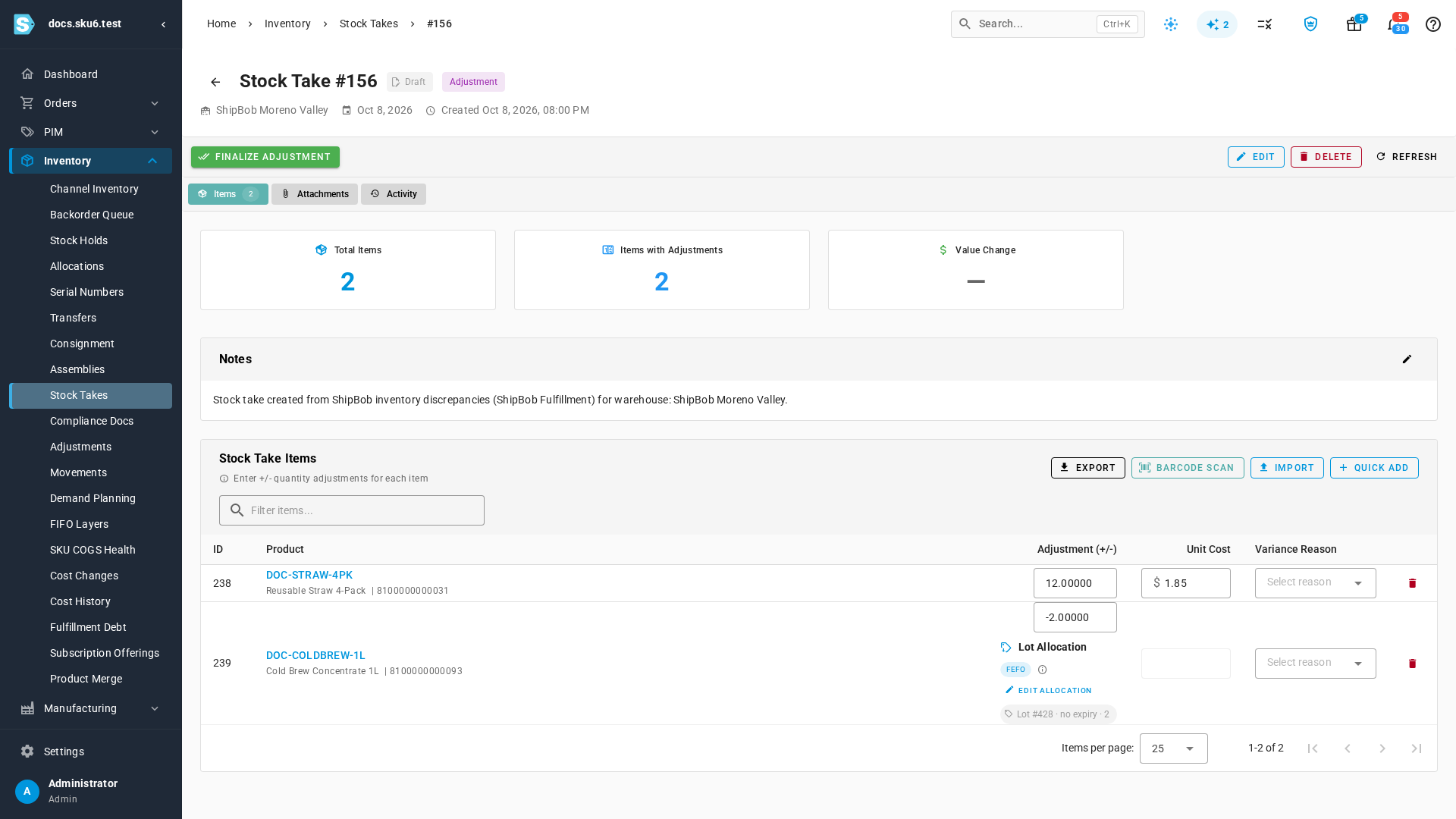Click the Administrator avatar icon
The height and width of the screenshot is (819, 1456).
click(27, 792)
